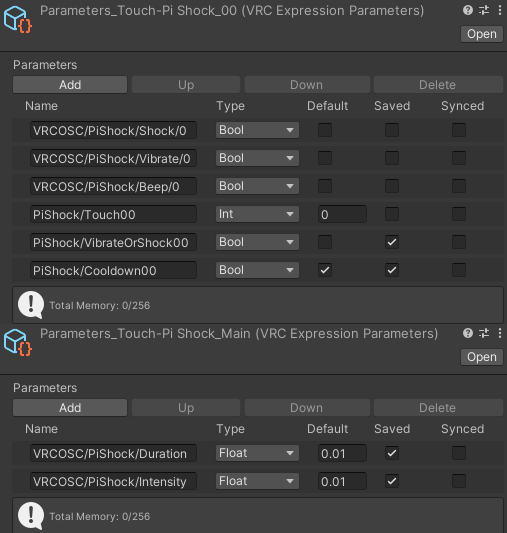This screenshot has width=507, height=533.
Task: Click the Touch-Pi Shock_Main cube asset icon
Action: [x=18, y=343]
